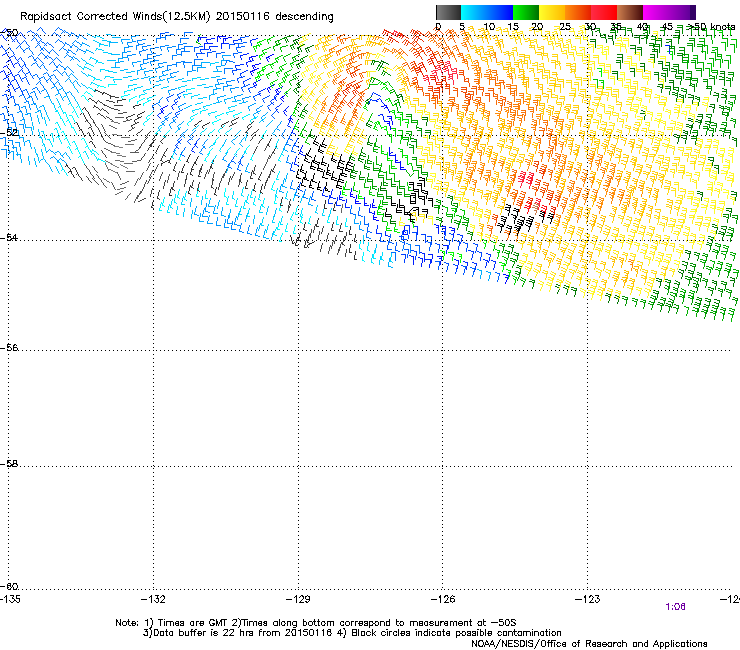740x650 pixels.
Task: Click the title 'Rapidscat Corrected Winds(12.5KM) 20150116 descending'
Action: pyautogui.click(x=177, y=17)
